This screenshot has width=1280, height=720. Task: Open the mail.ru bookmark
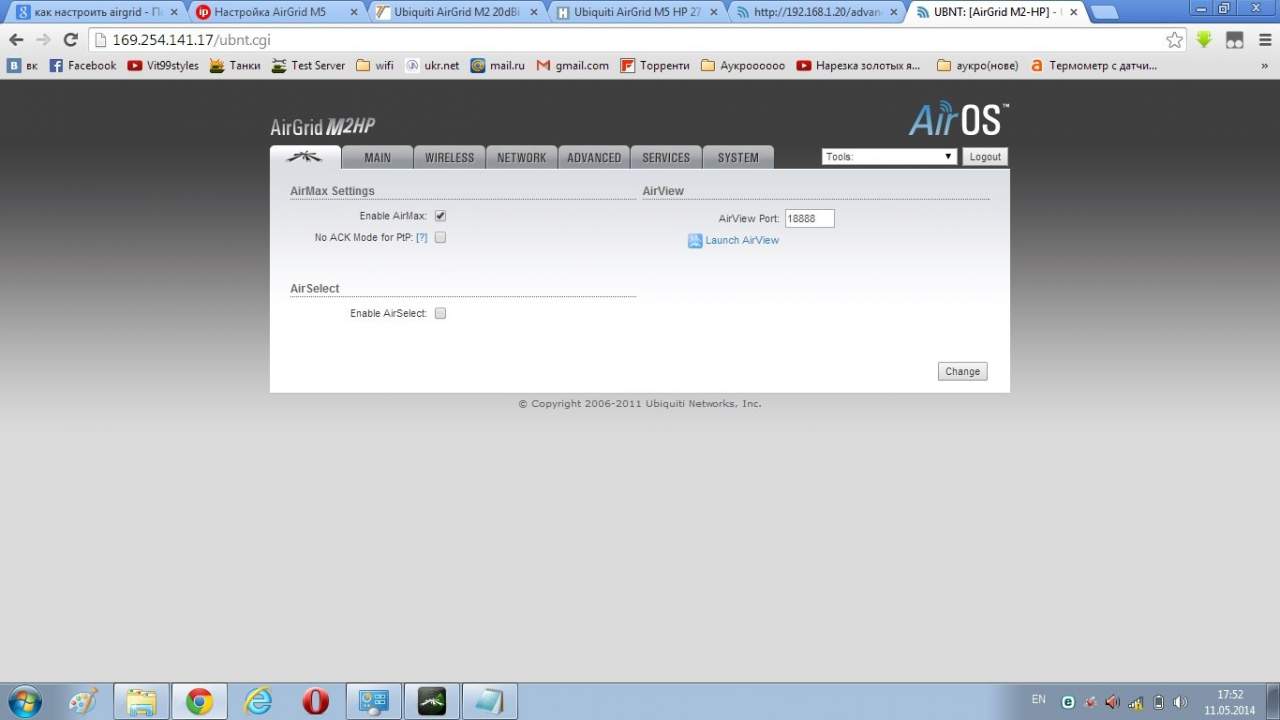498,66
